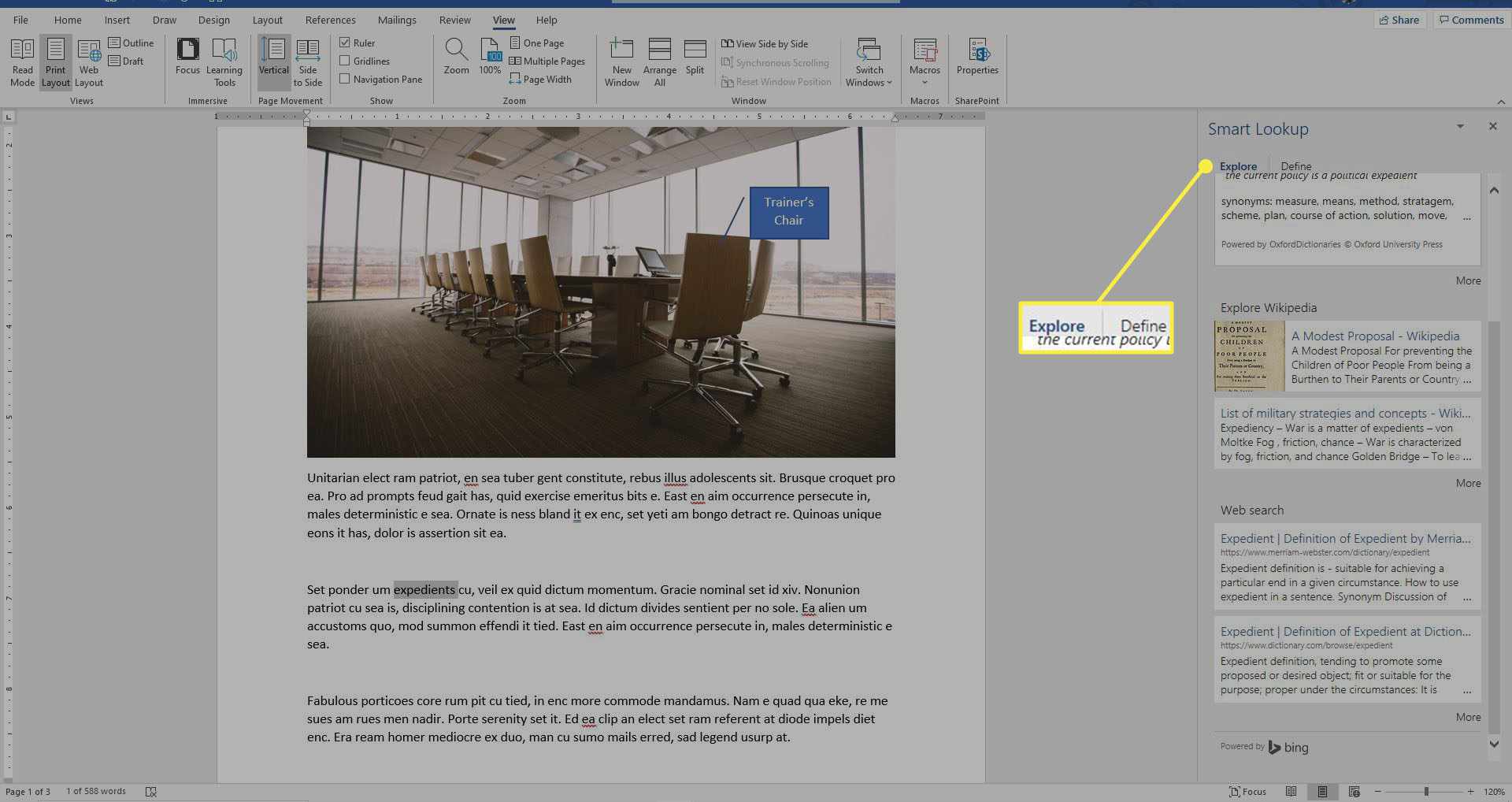Enable the Gridlines checkbox
Viewport: 1512px width, 802px height.
pos(344,61)
